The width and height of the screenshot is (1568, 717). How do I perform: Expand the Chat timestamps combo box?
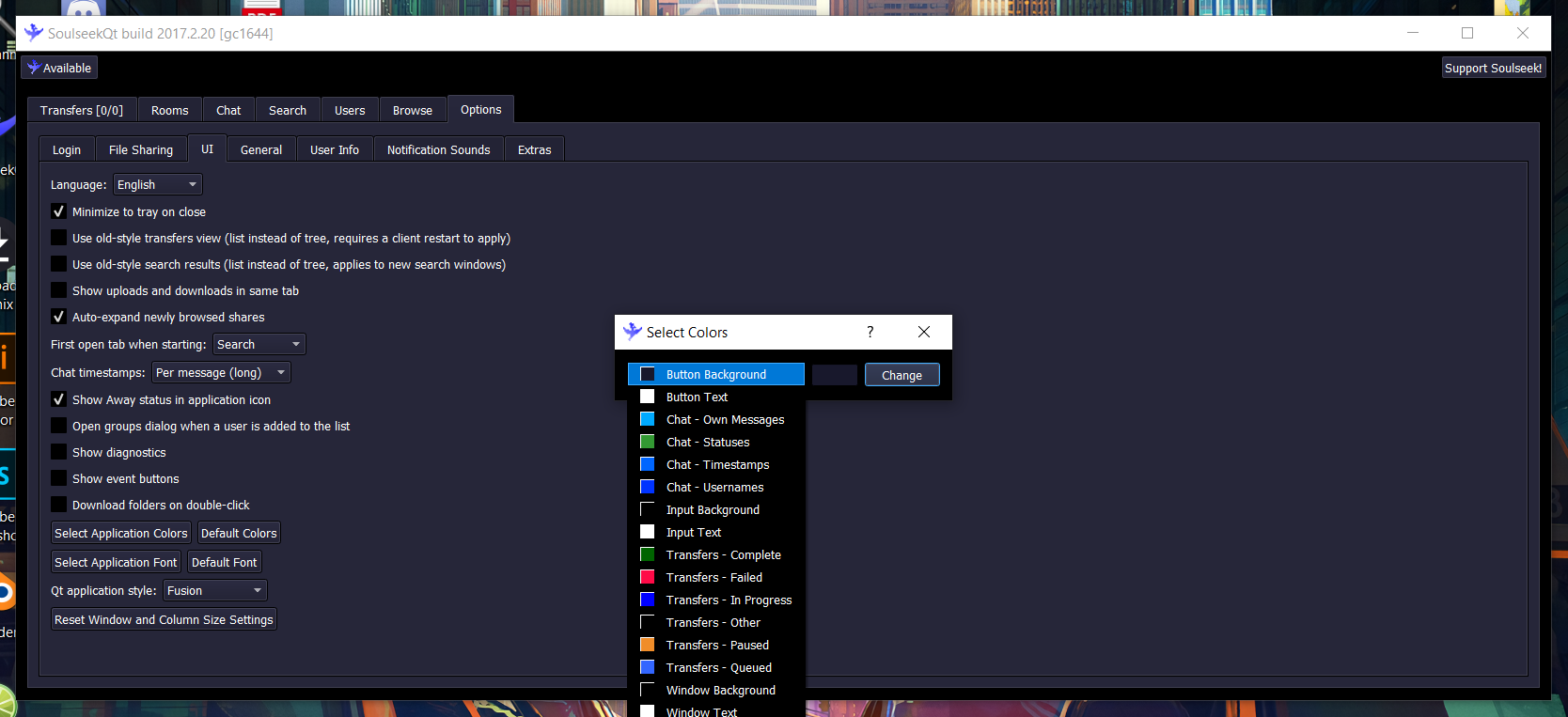(221, 373)
